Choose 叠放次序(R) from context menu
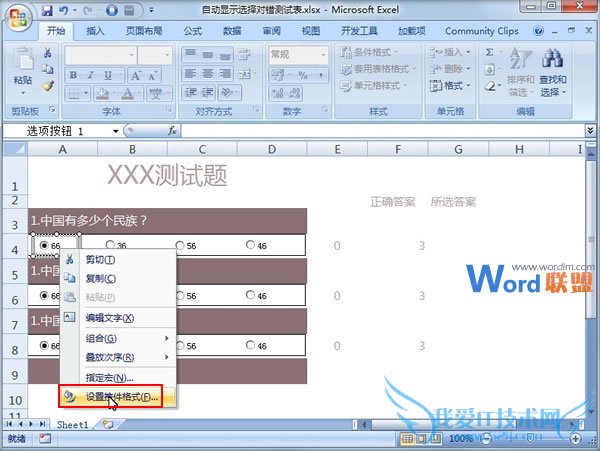The width and height of the screenshot is (600, 451). pyautogui.click(x=118, y=357)
